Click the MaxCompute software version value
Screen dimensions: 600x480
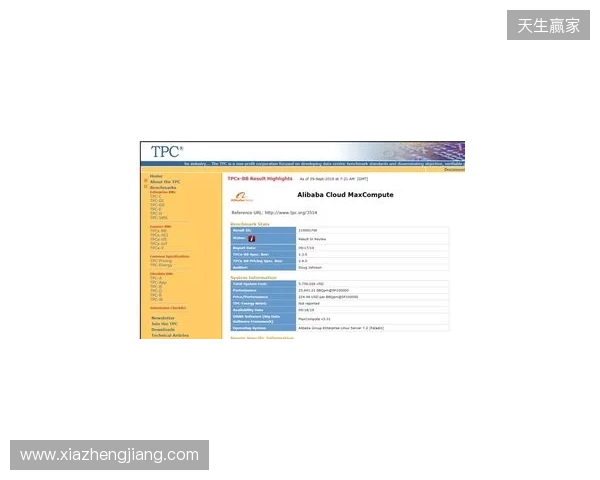314,319
